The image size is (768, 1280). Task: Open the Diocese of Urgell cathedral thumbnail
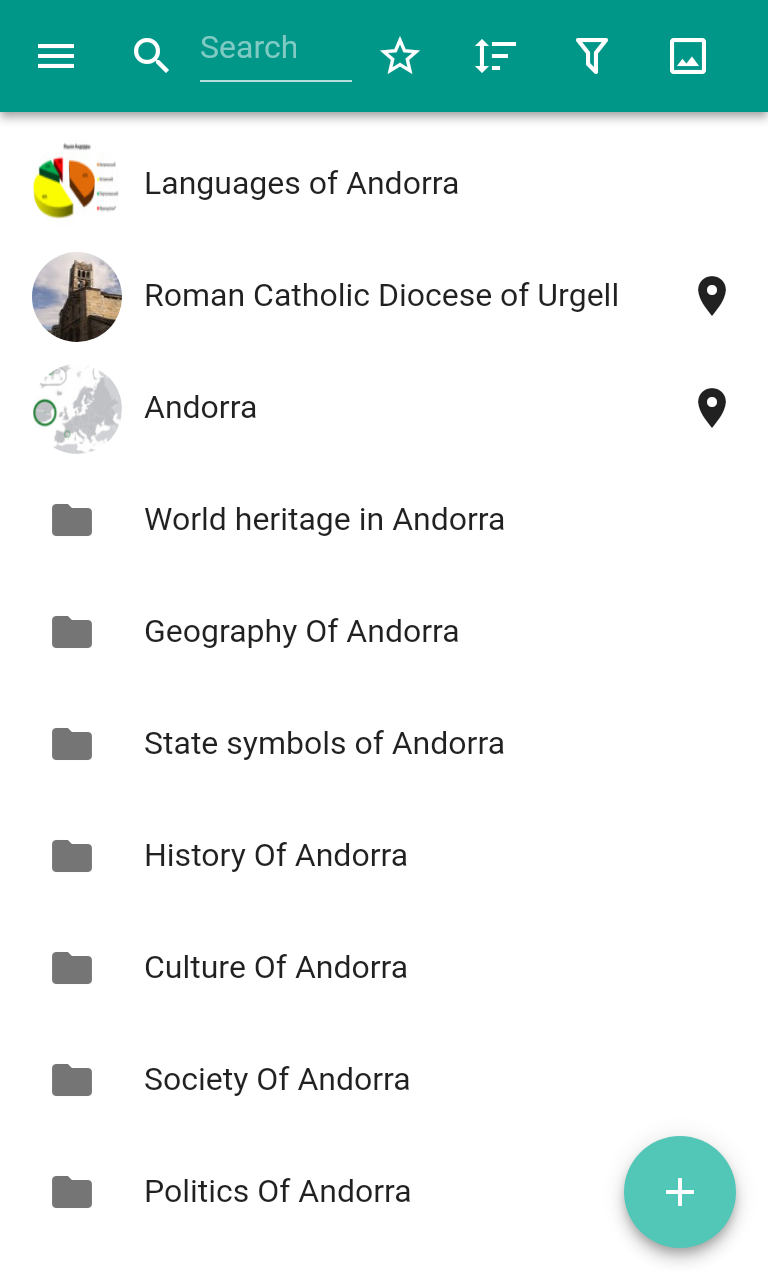pyautogui.click(x=77, y=296)
